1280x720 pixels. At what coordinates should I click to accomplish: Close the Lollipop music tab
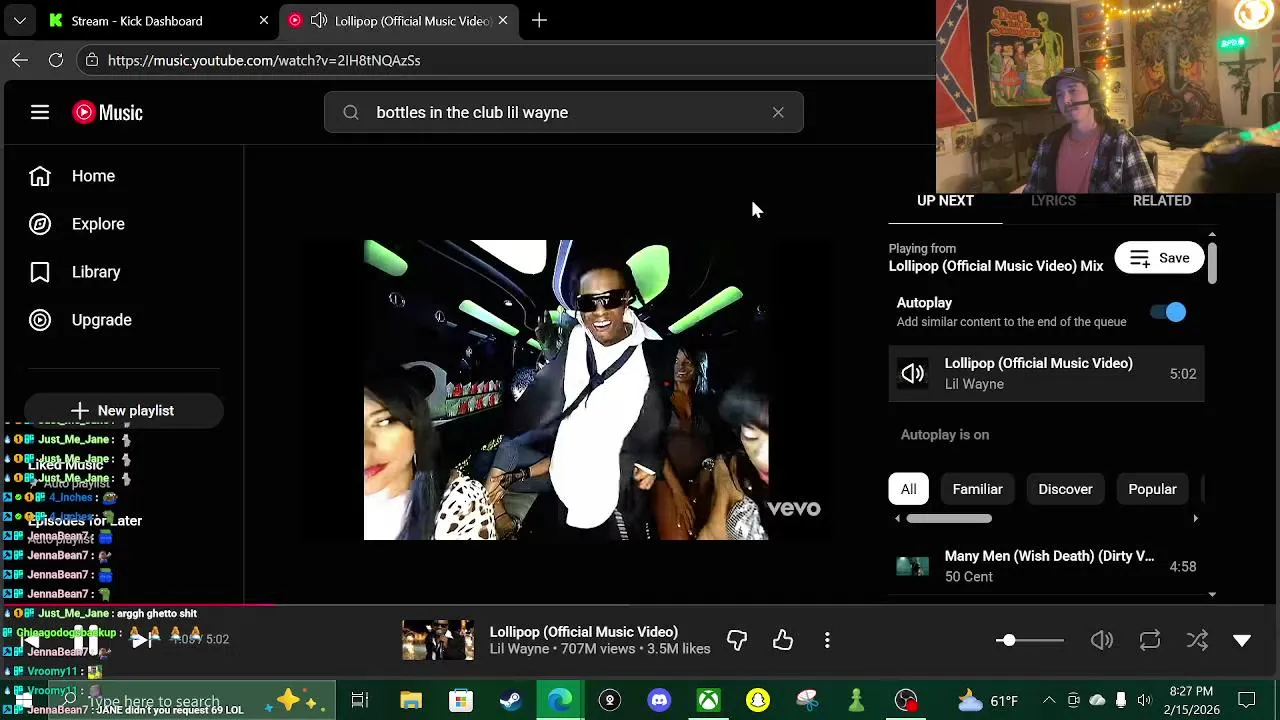click(503, 20)
